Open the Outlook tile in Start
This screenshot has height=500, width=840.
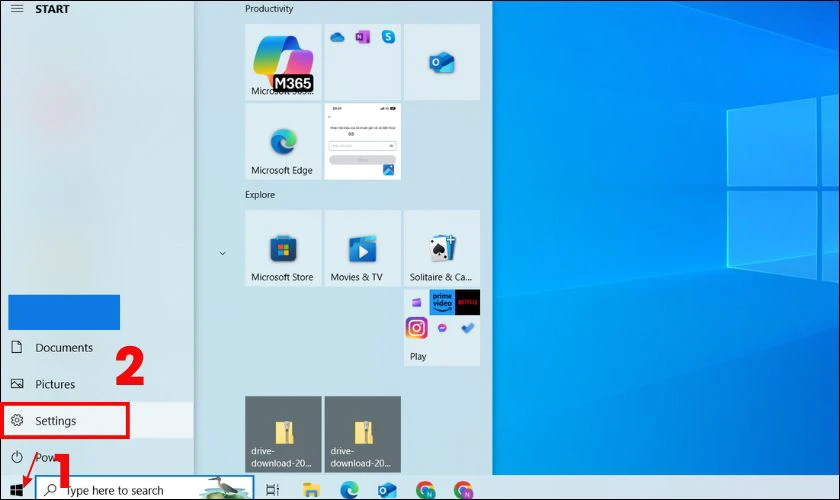point(442,62)
